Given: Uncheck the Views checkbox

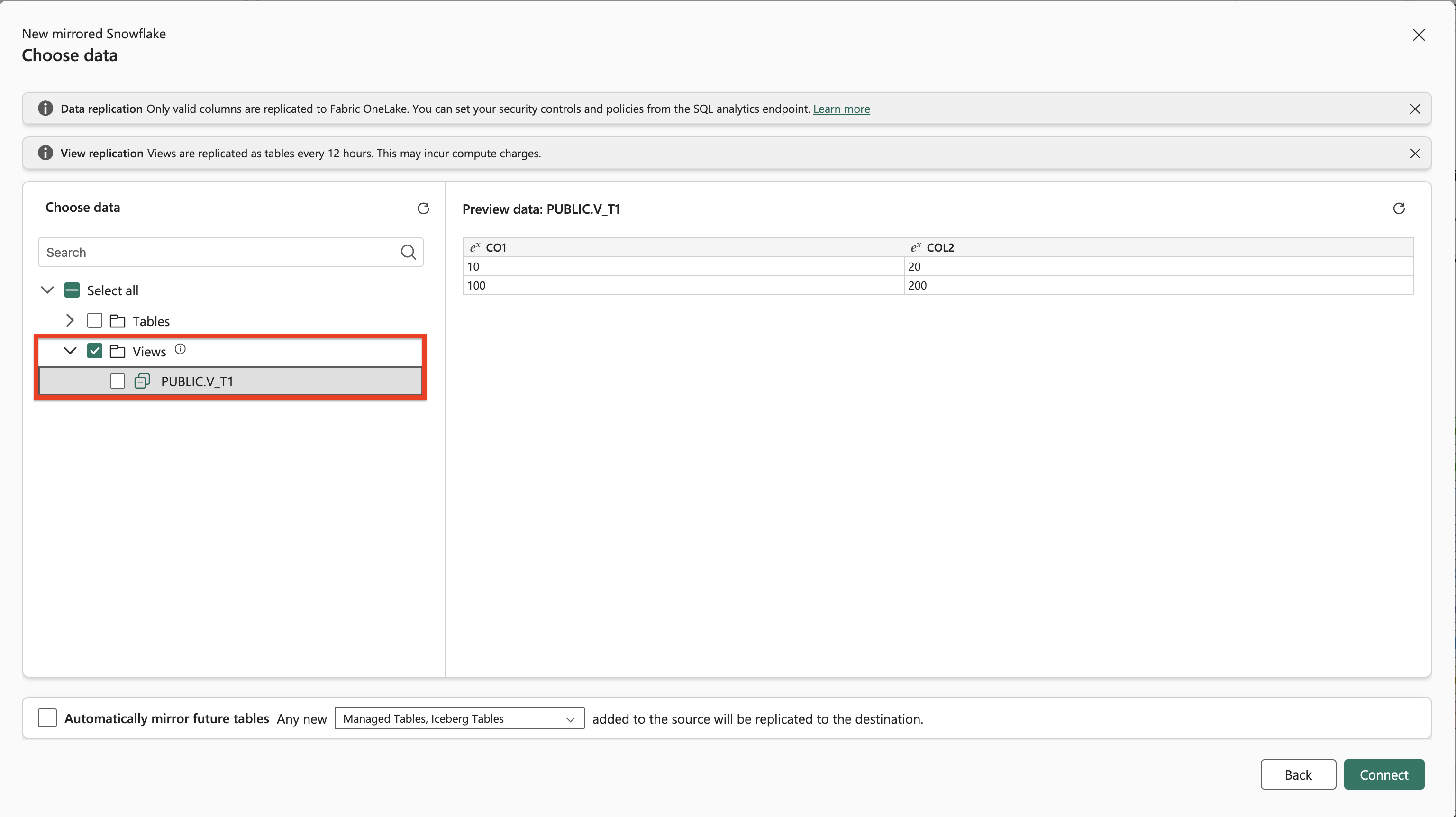Looking at the screenshot, I should 94,351.
